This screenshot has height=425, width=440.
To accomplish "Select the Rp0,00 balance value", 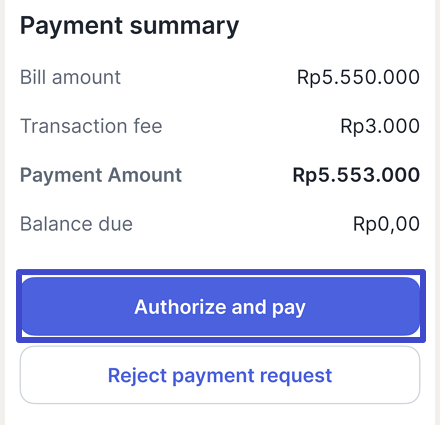I will [x=386, y=224].
